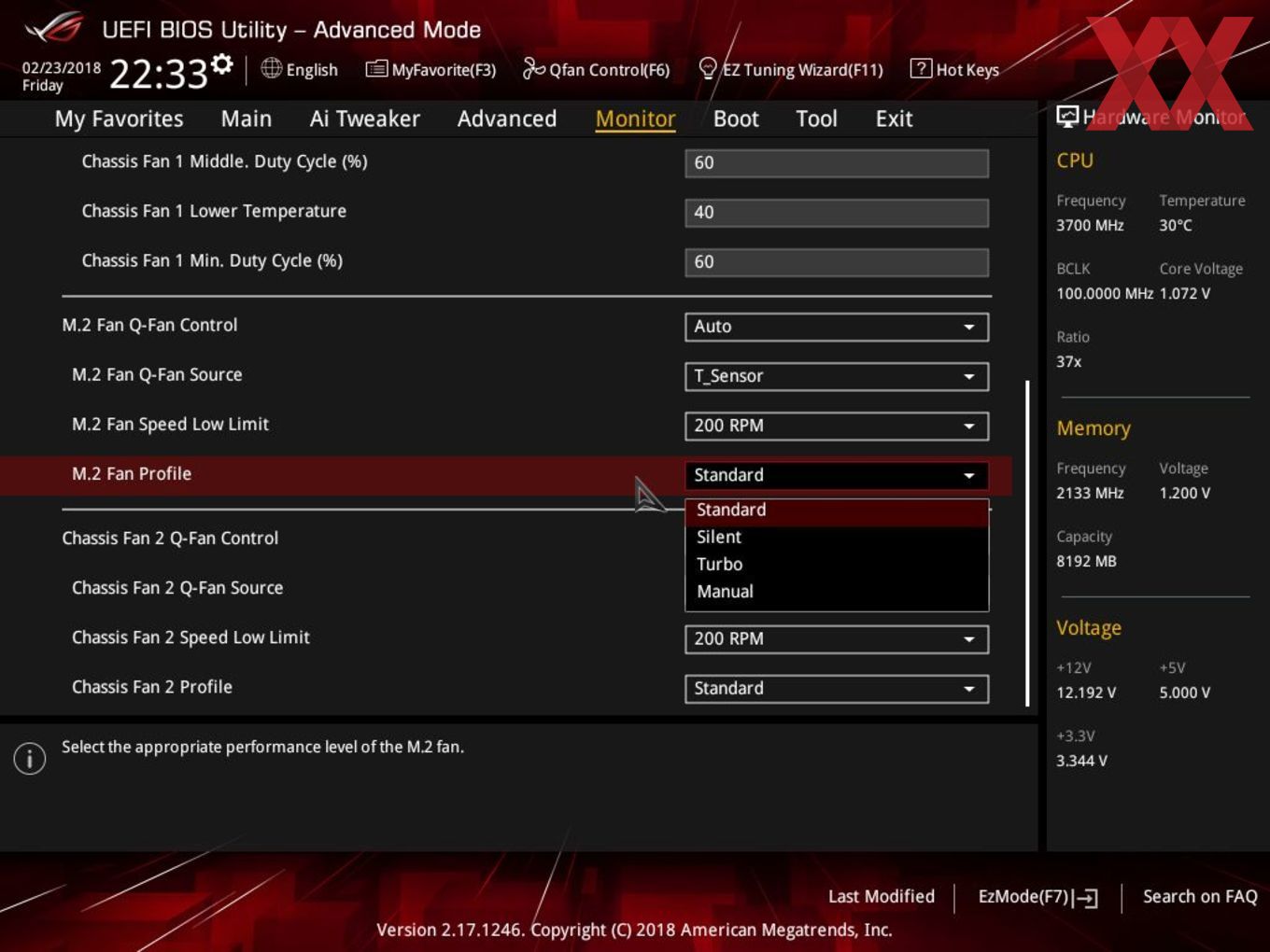
Task: Choose Manual fan profile option
Action: point(837,592)
